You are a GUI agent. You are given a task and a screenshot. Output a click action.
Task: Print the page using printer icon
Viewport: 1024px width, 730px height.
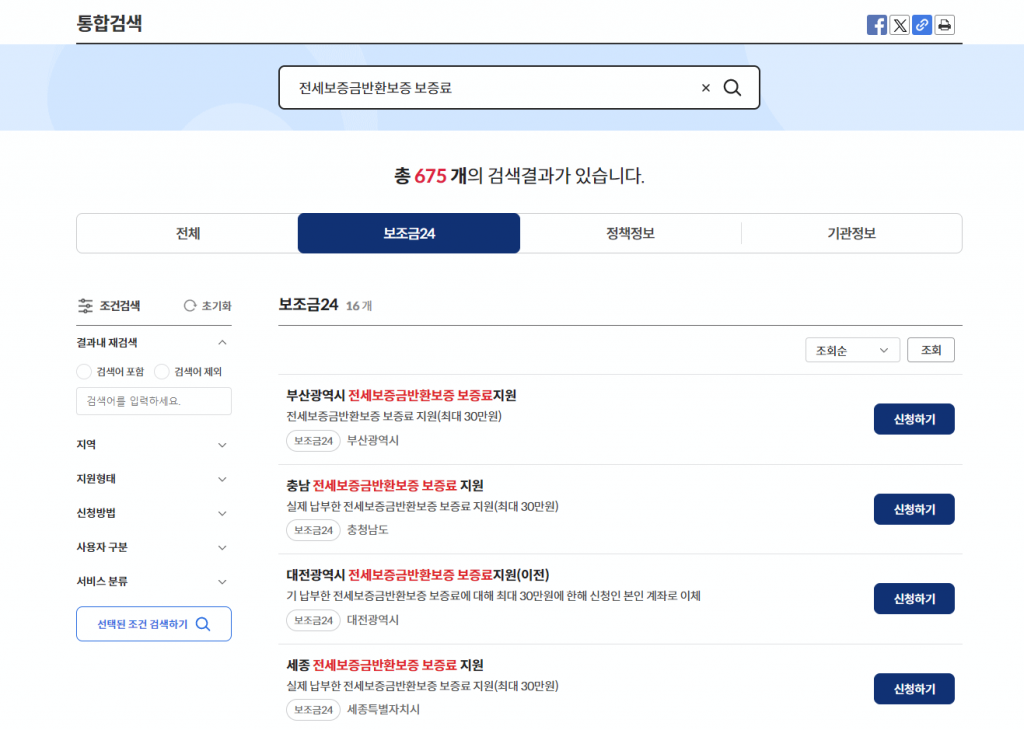click(x=945, y=26)
